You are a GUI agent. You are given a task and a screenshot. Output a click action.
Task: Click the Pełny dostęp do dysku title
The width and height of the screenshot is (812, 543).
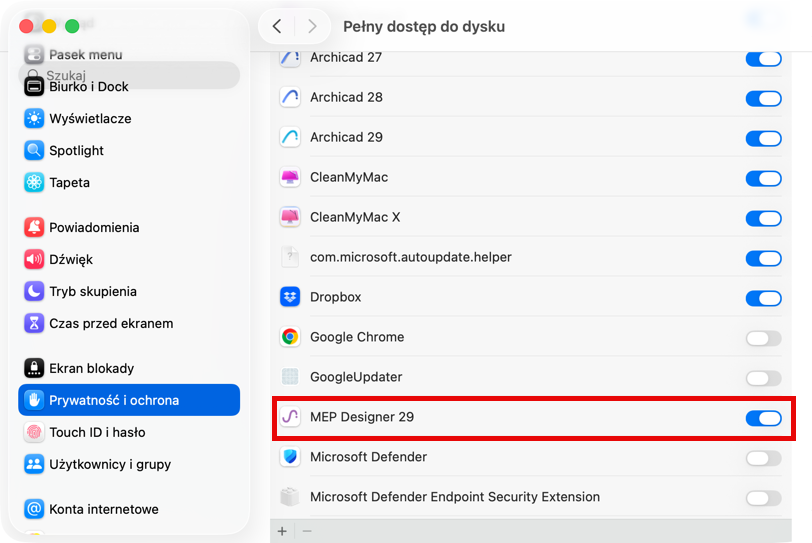[x=424, y=26]
